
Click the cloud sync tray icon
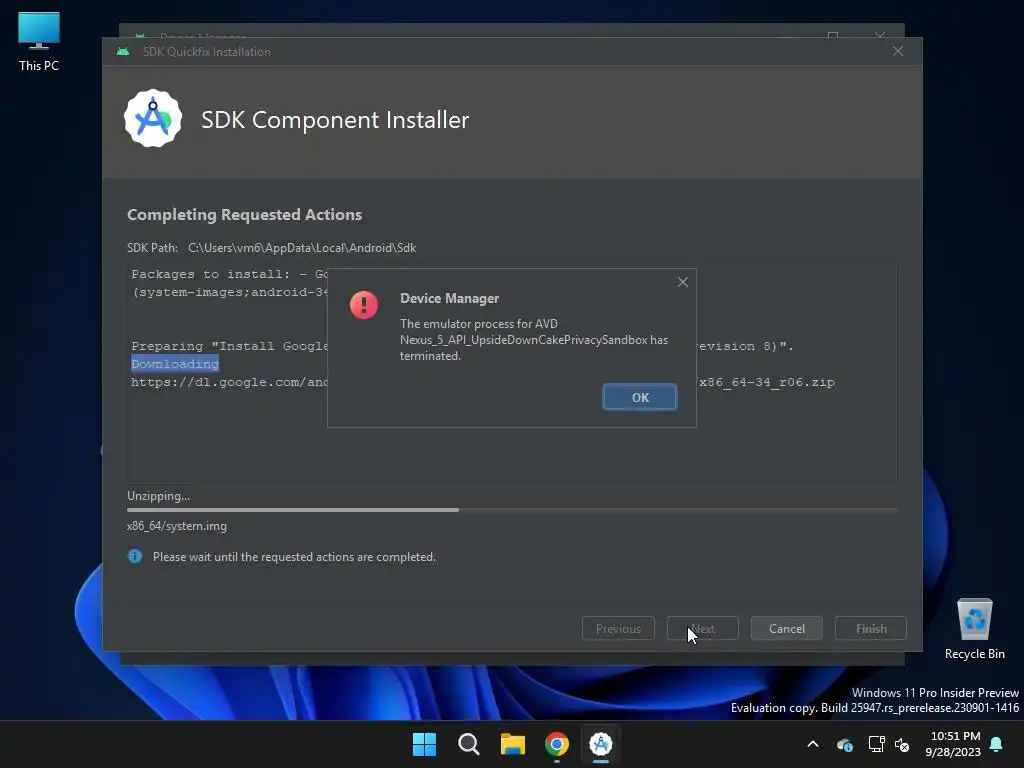click(844, 744)
